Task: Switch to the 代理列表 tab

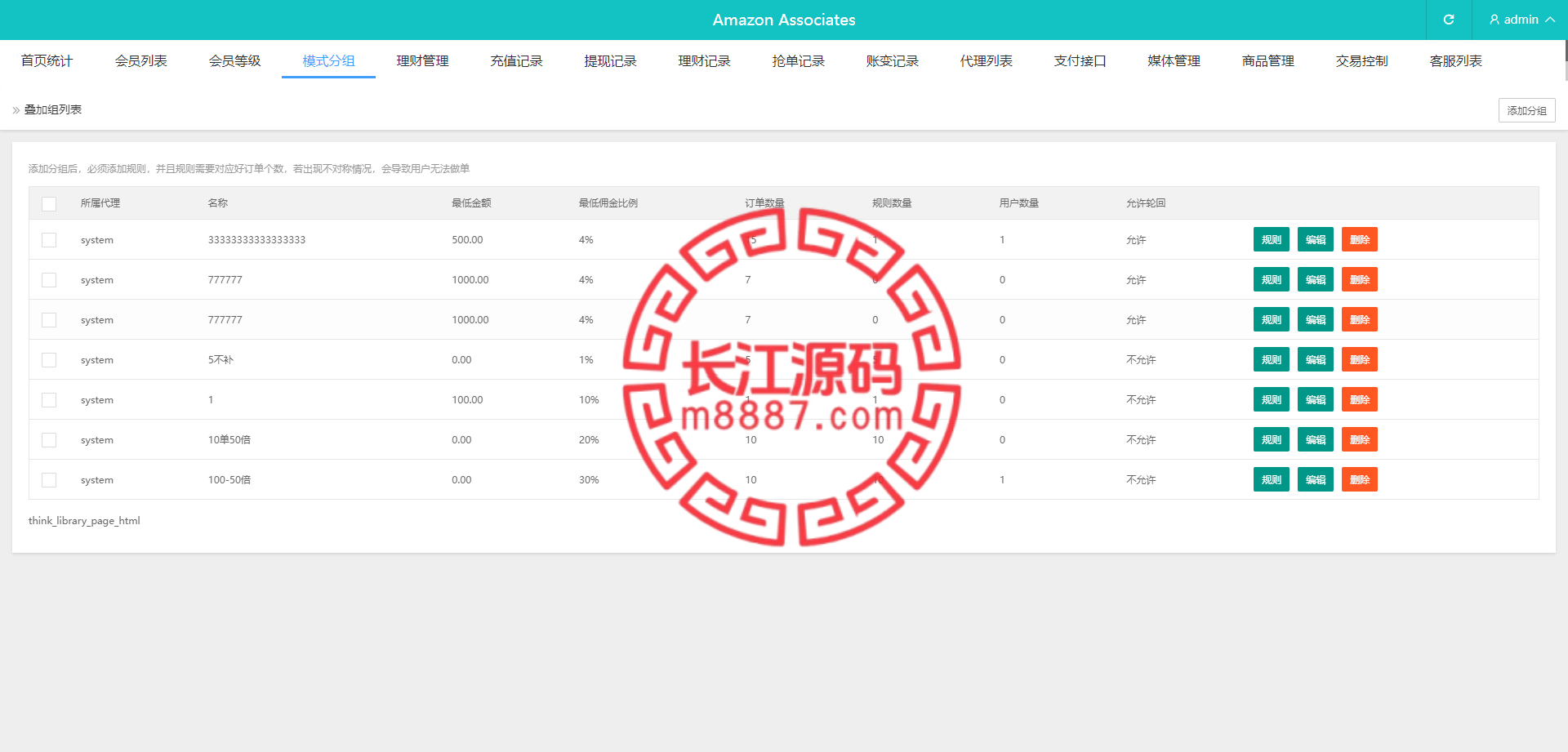Action: tap(986, 61)
